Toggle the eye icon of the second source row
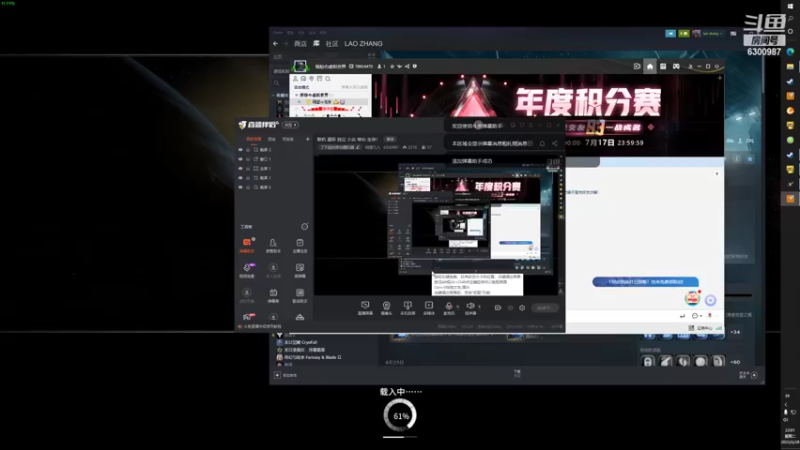This screenshot has height=450, width=800. 240,159
